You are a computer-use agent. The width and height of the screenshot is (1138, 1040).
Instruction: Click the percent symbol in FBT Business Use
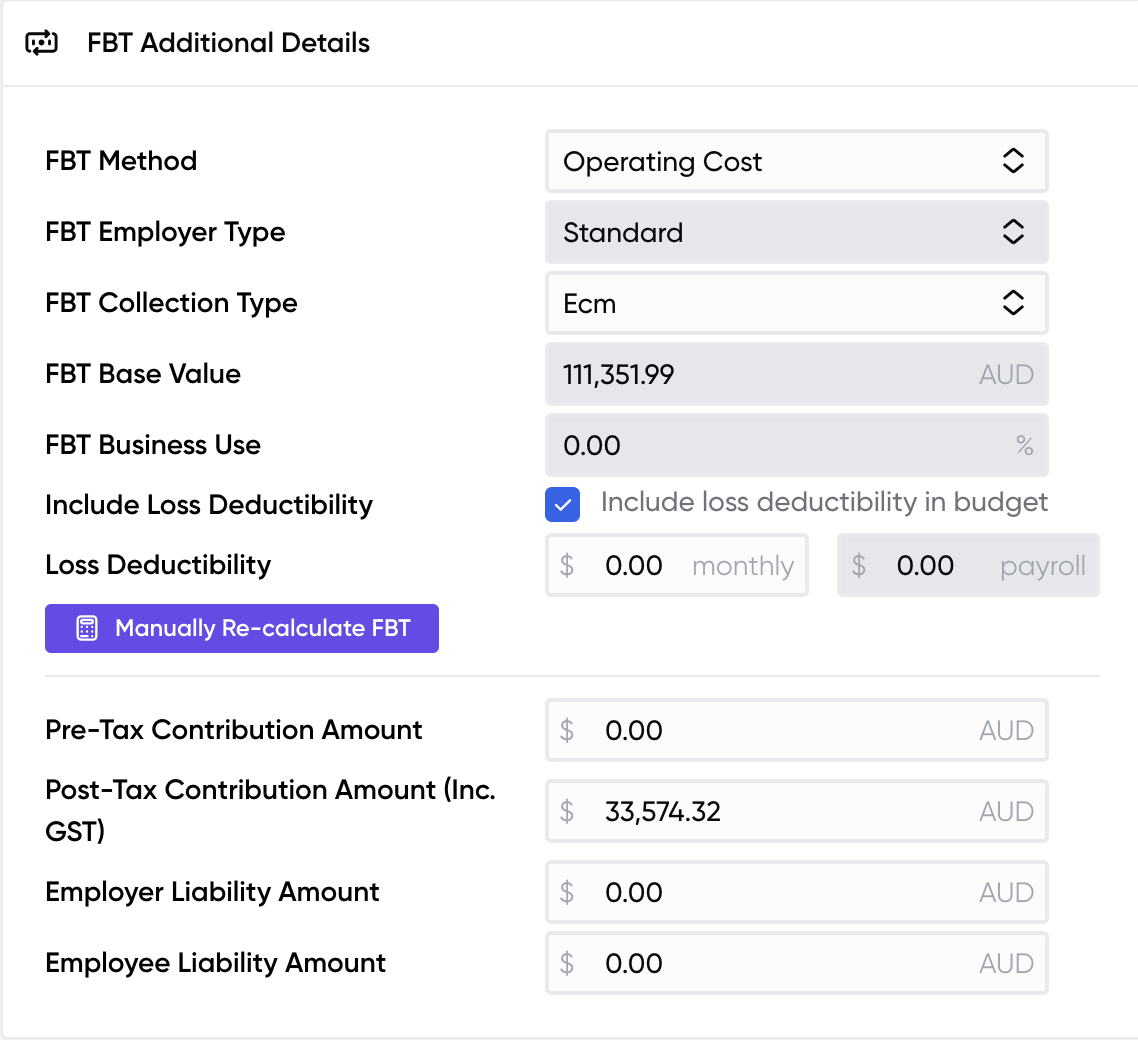pyautogui.click(x=1024, y=446)
